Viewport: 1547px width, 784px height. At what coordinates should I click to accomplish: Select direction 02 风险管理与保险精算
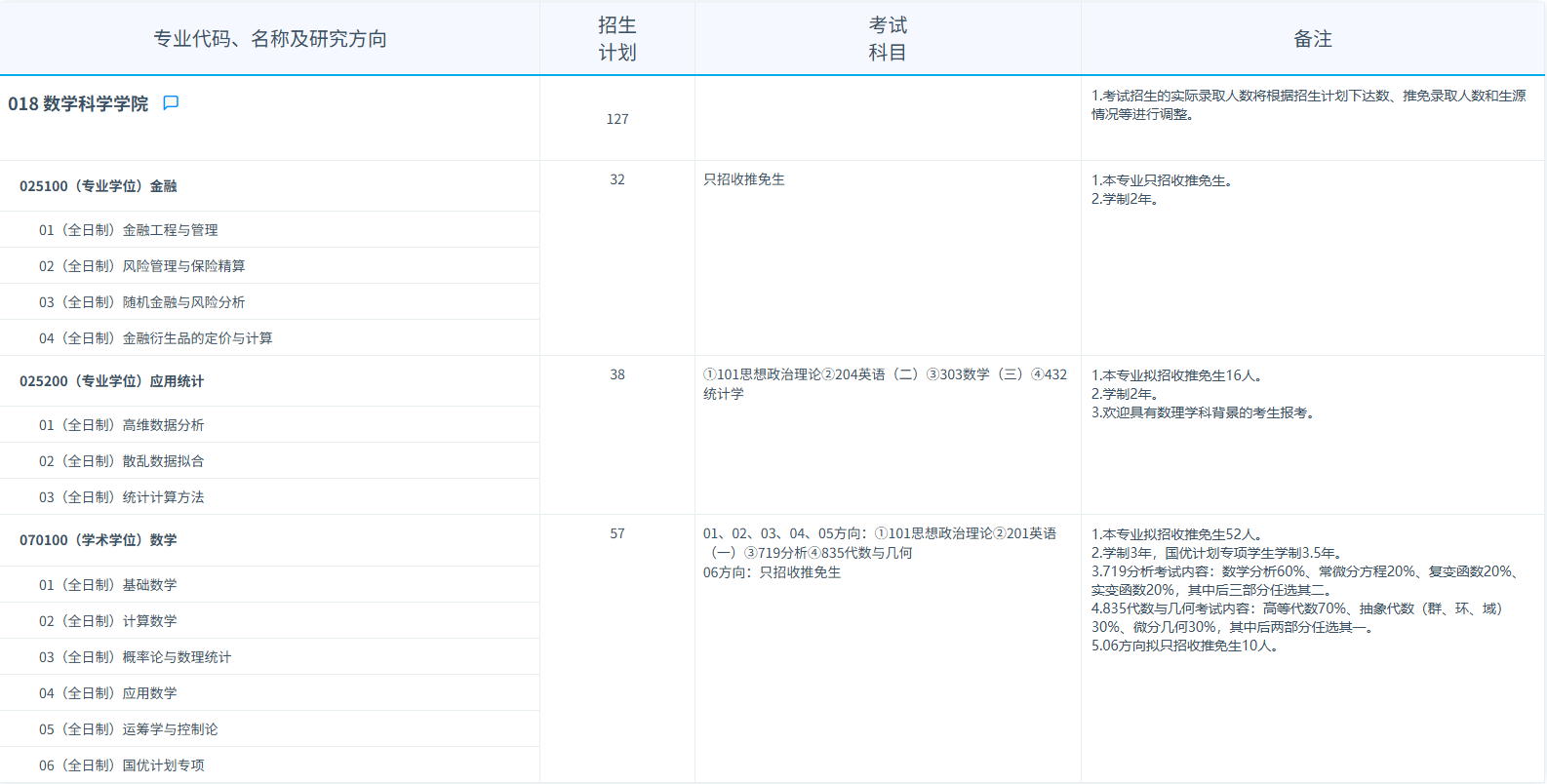coord(142,266)
